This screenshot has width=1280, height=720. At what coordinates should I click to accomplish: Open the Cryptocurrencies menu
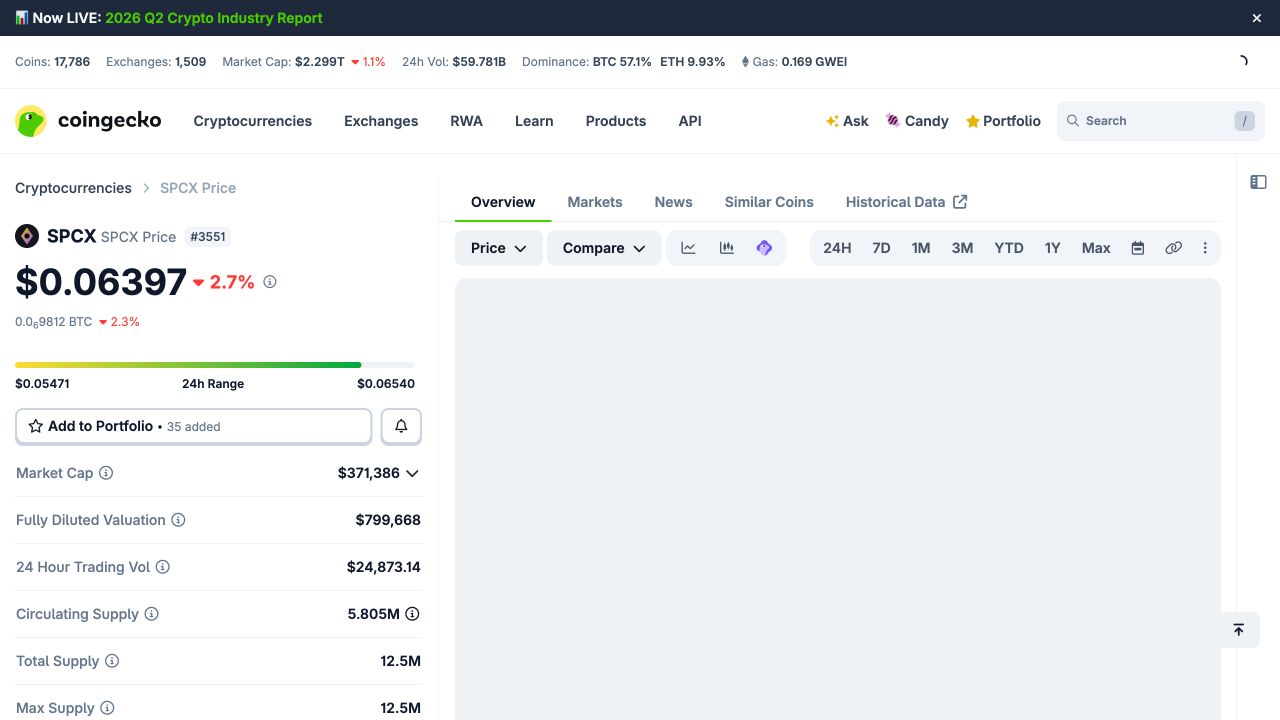tap(253, 121)
